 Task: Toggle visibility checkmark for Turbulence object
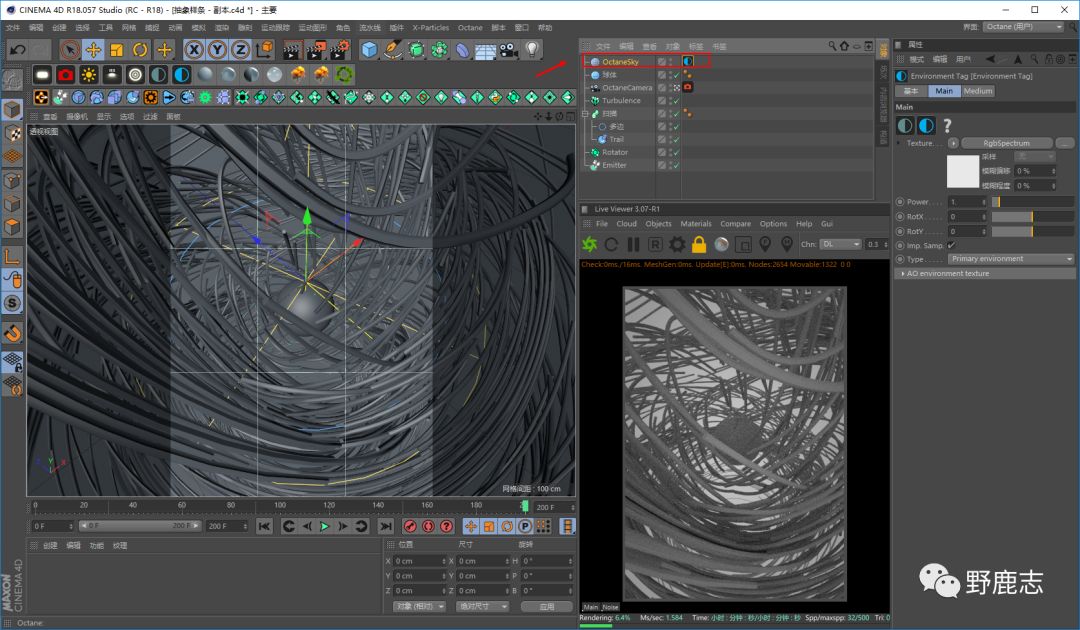(675, 101)
